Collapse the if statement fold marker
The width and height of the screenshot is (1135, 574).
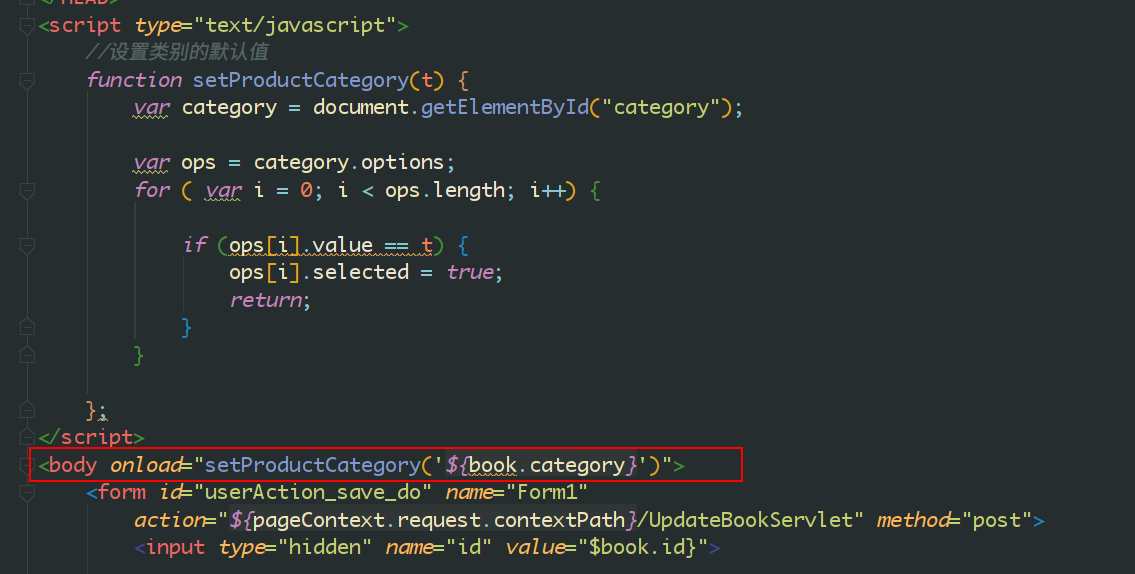(x=27, y=246)
